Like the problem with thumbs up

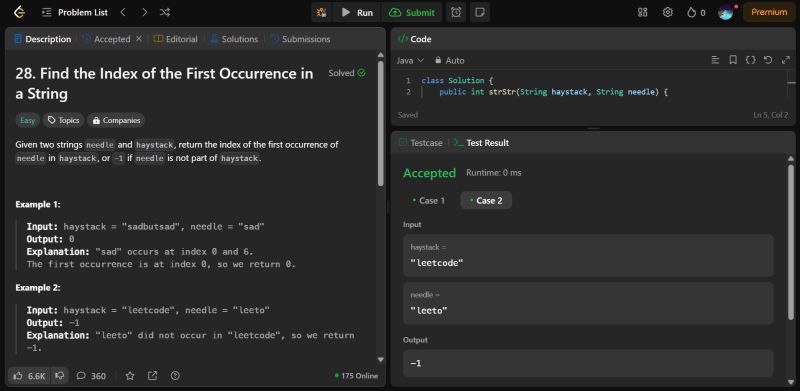30,376
